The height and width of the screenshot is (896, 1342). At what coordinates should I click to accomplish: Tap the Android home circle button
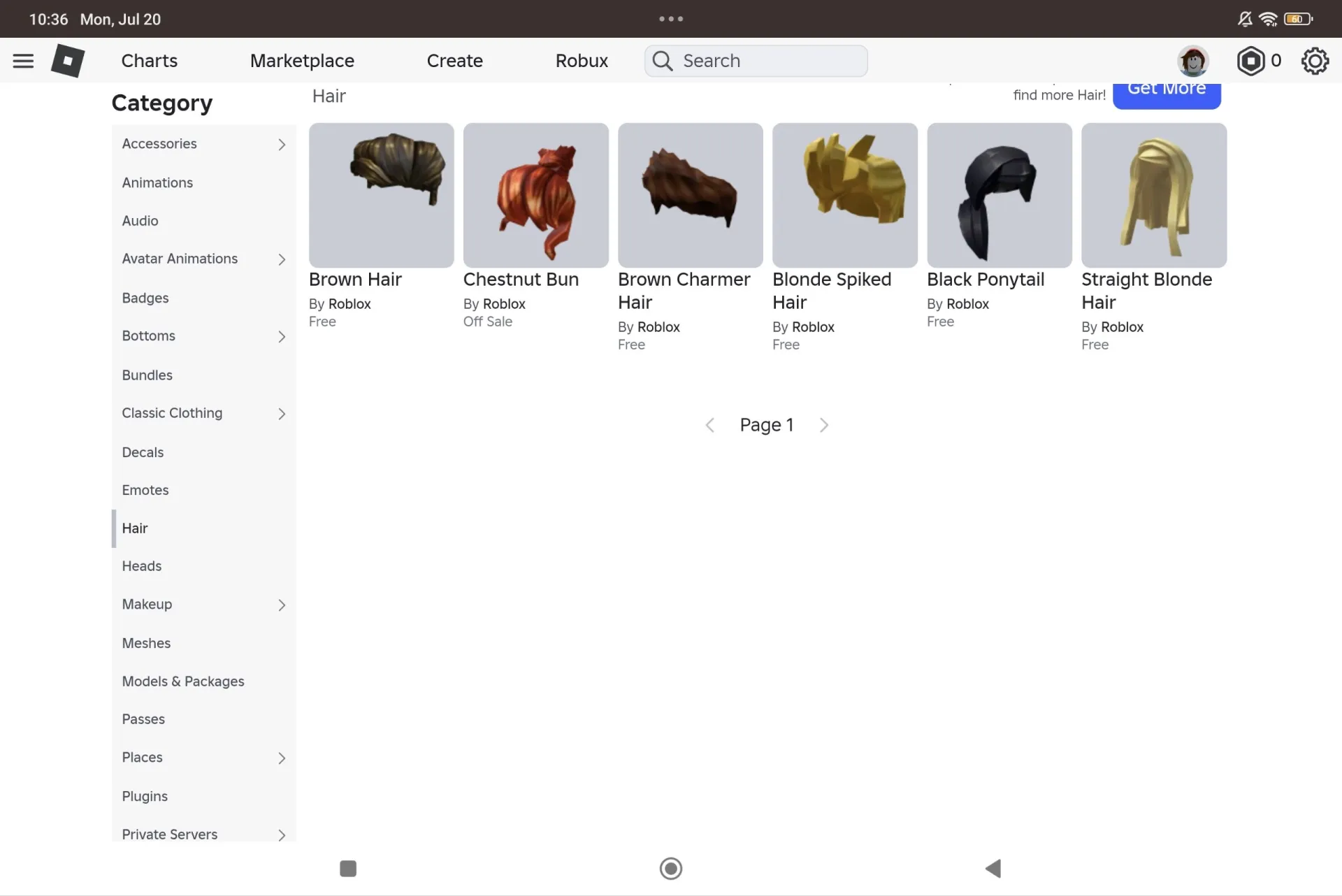[671, 868]
